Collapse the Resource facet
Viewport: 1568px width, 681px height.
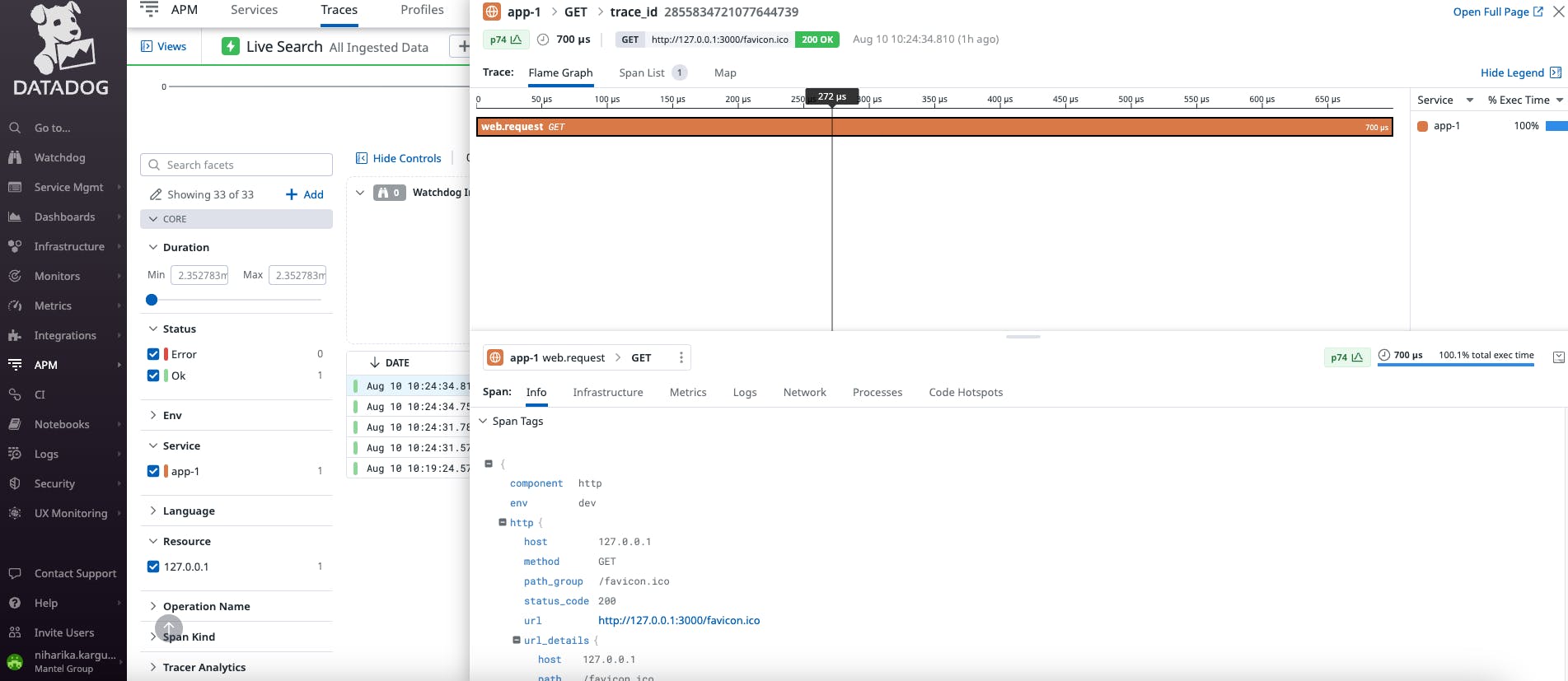[x=153, y=541]
